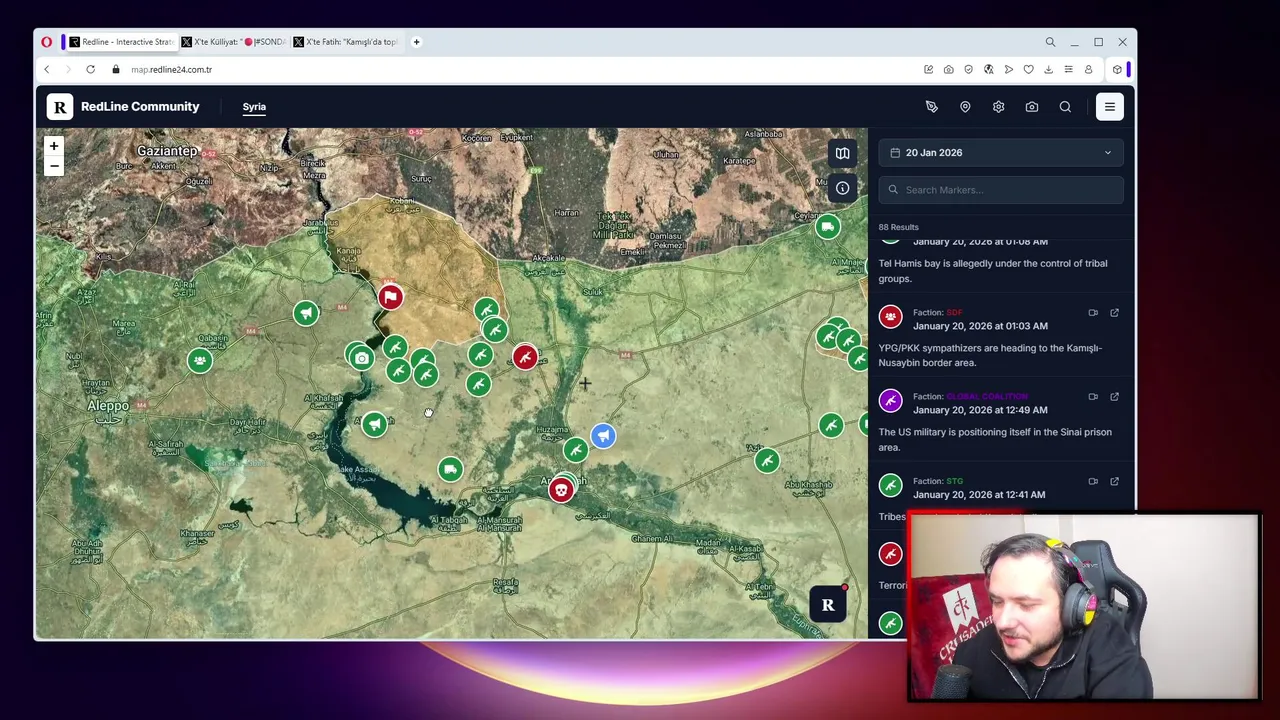Zoom out of the map with the minus button

tap(54, 166)
